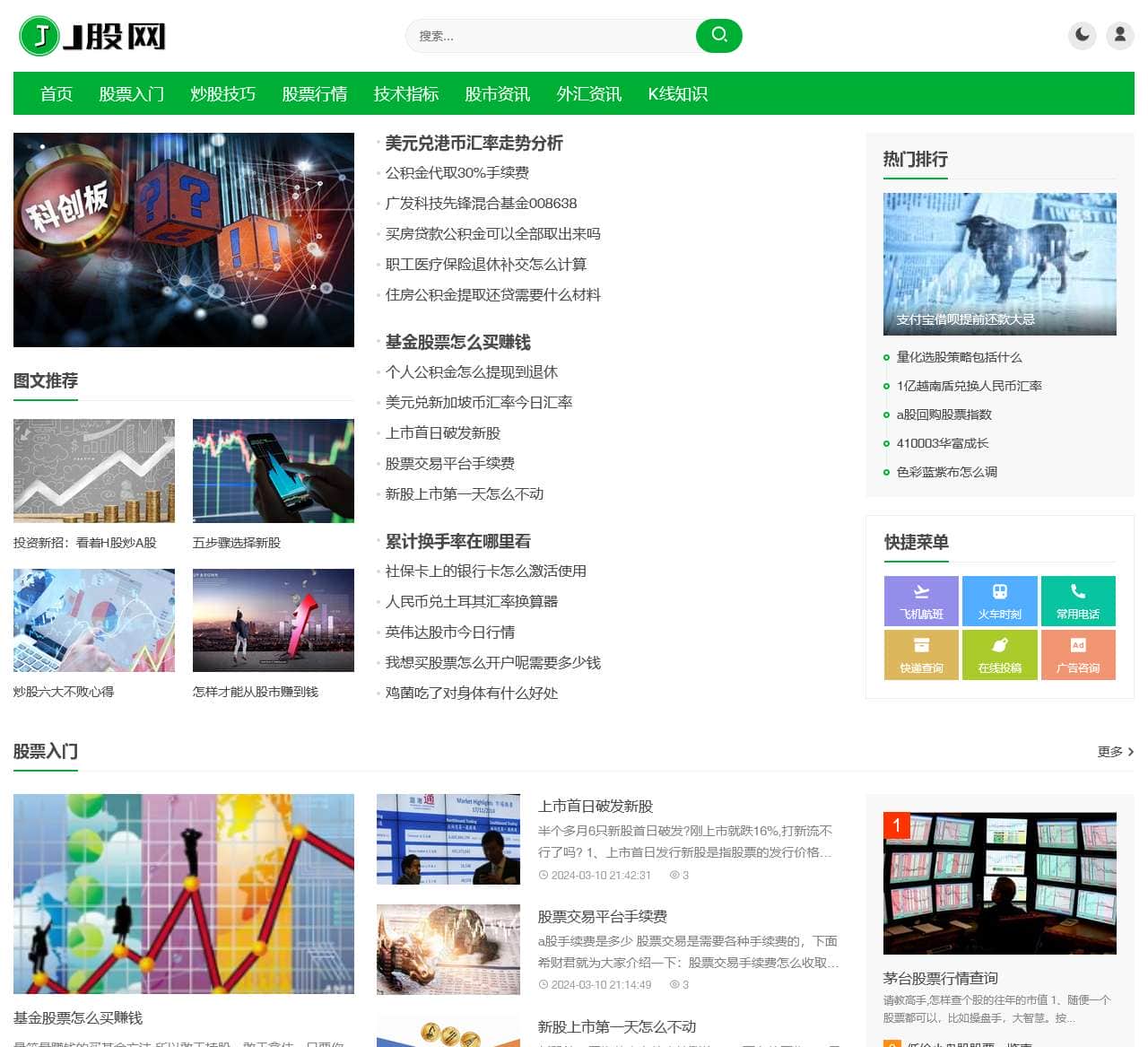The width and height of the screenshot is (1148, 1047).
Task: Click the user account icon at top right
Action: pyautogui.click(x=1118, y=36)
